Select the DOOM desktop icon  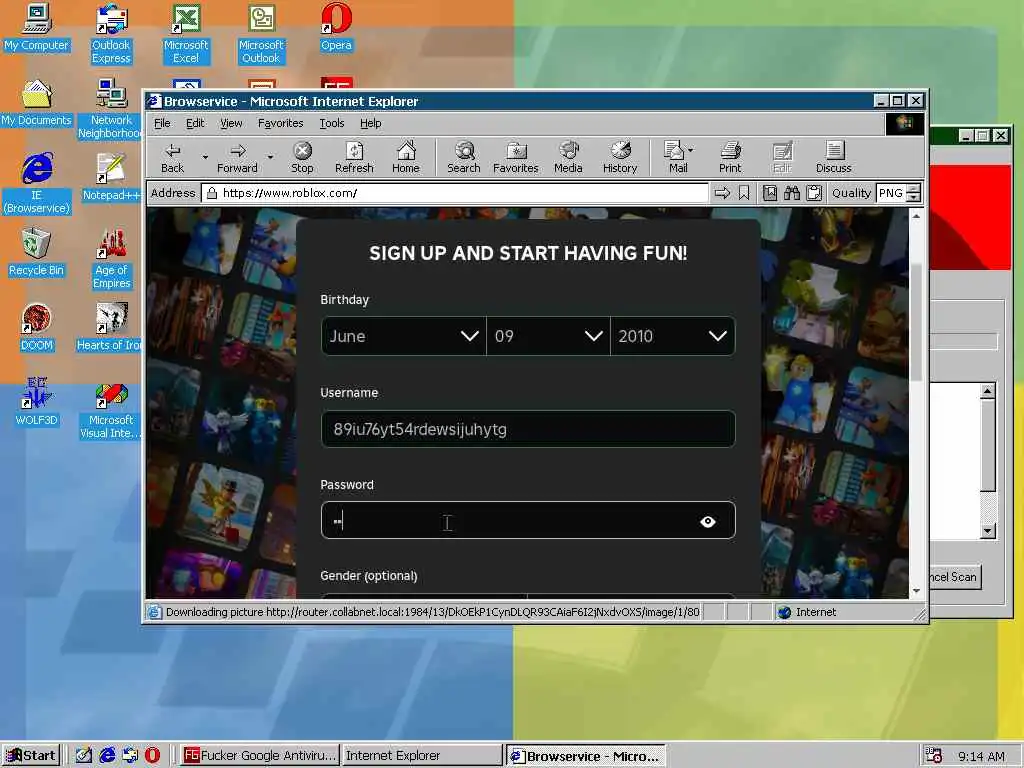point(36,328)
